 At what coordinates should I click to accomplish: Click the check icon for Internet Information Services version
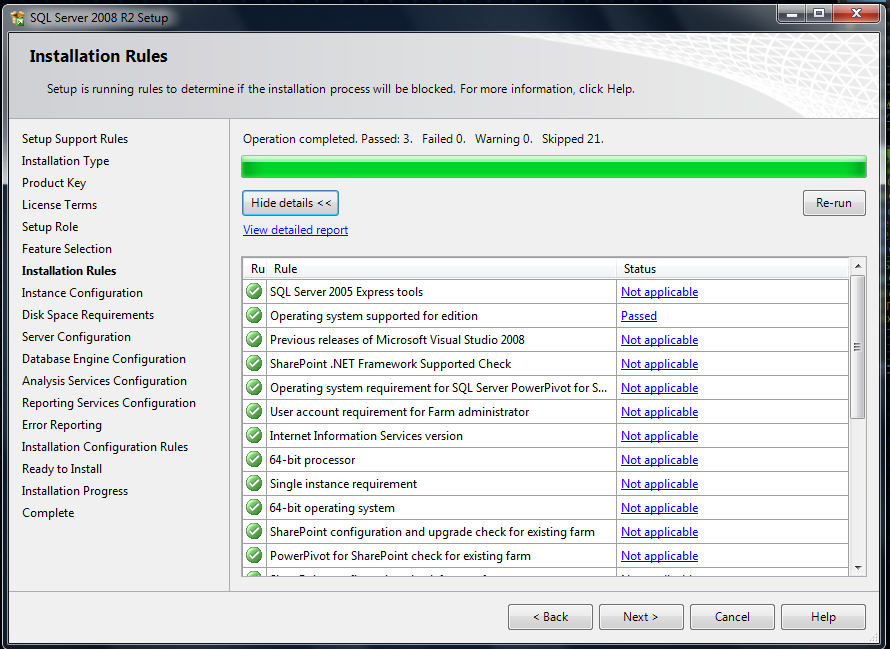254,436
